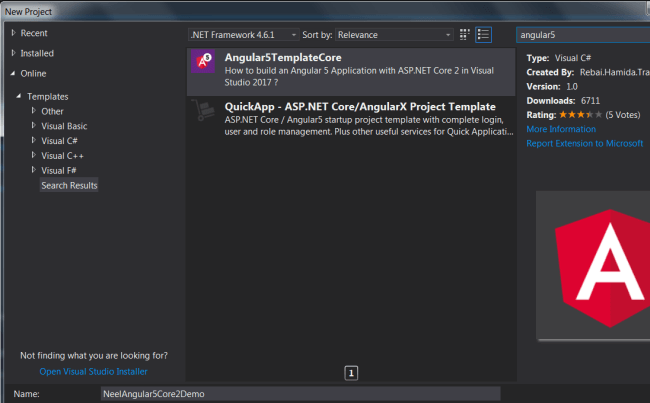Click the project Name input field
The image size is (650, 403).
[x=300, y=394]
